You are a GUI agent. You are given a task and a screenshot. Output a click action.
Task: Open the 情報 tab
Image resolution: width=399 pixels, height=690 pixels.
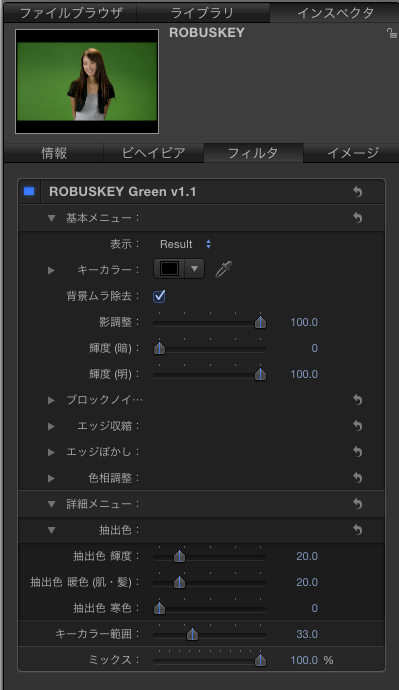[x=54, y=153]
